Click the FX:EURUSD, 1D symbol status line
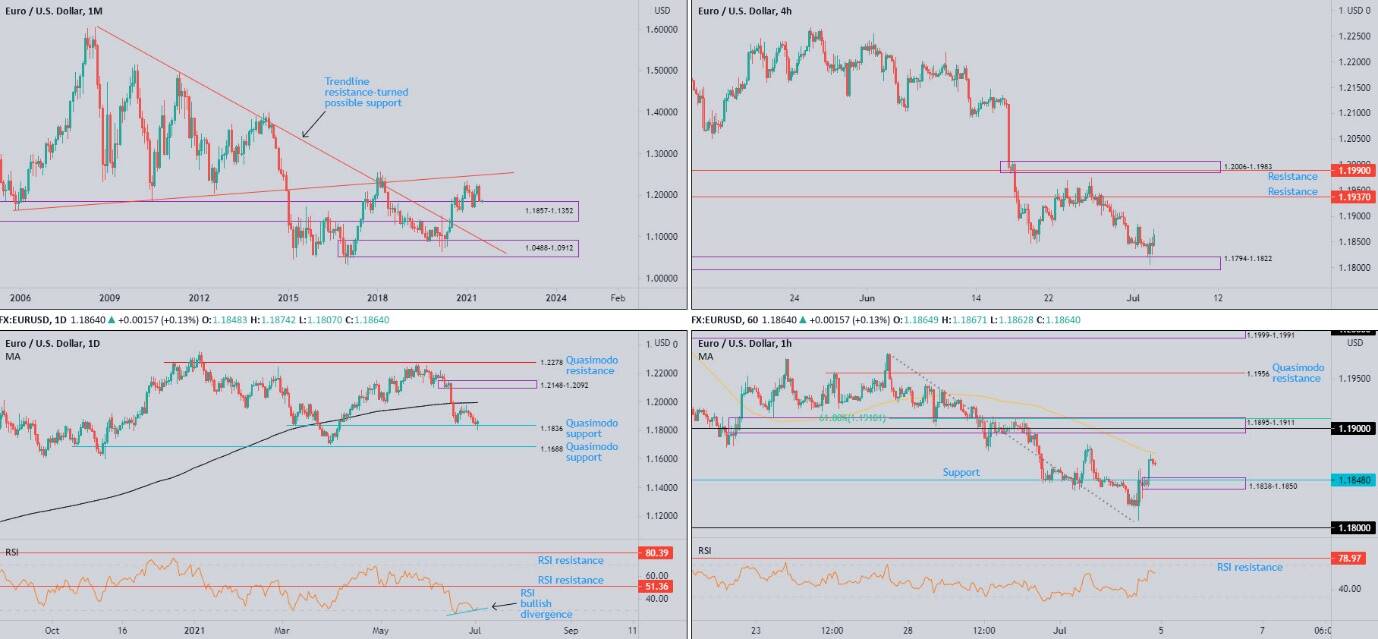Screen dimensions: 1378x639 point(194,320)
